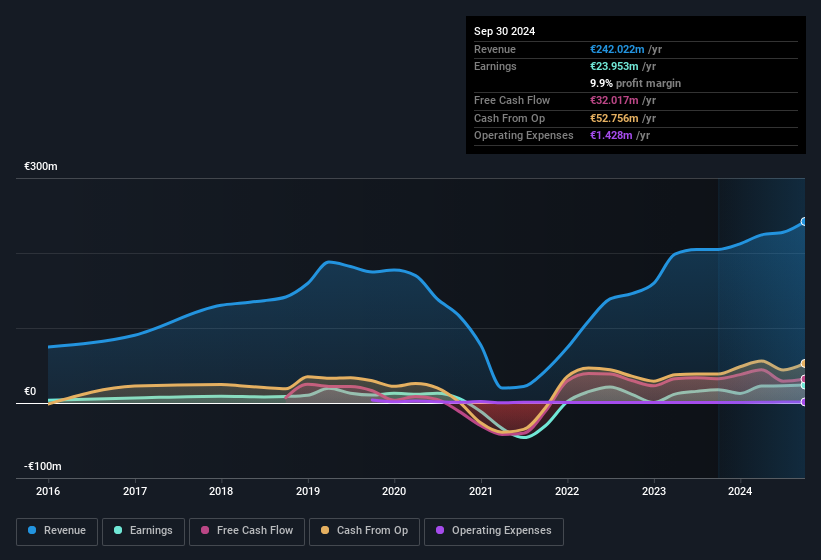
Task: Click the Cash From Op endpoint marker
Action: 804,364
